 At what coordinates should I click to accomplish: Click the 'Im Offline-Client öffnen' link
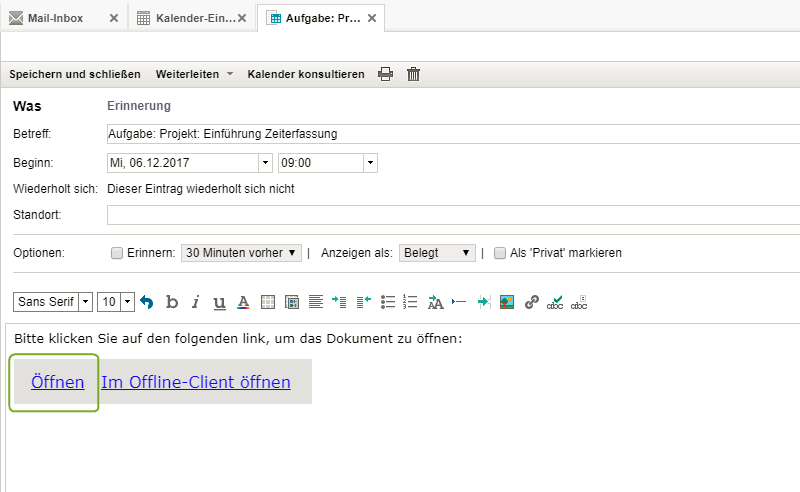click(196, 382)
